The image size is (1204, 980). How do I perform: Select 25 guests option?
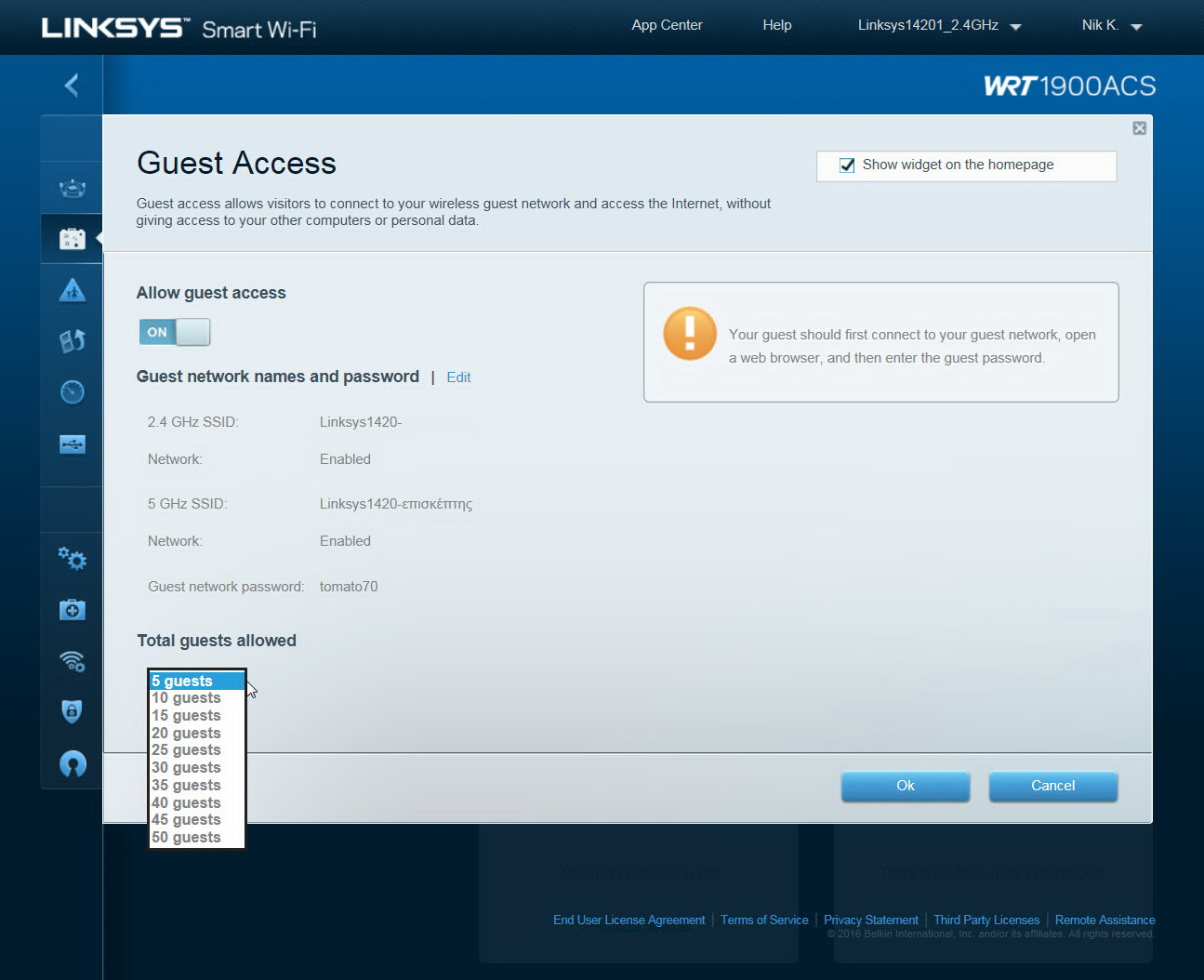(197, 750)
